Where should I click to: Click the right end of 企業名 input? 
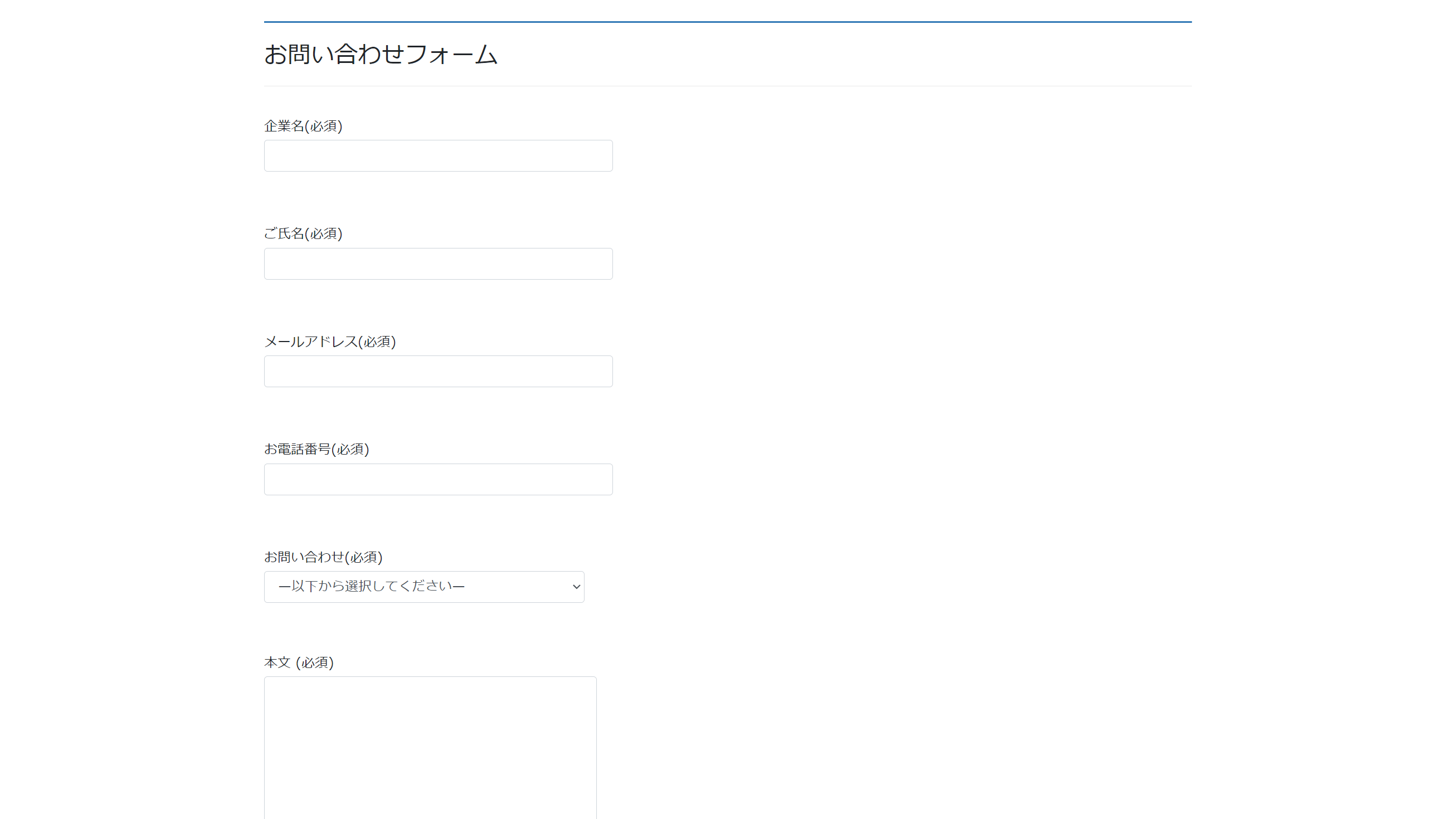(x=602, y=156)
